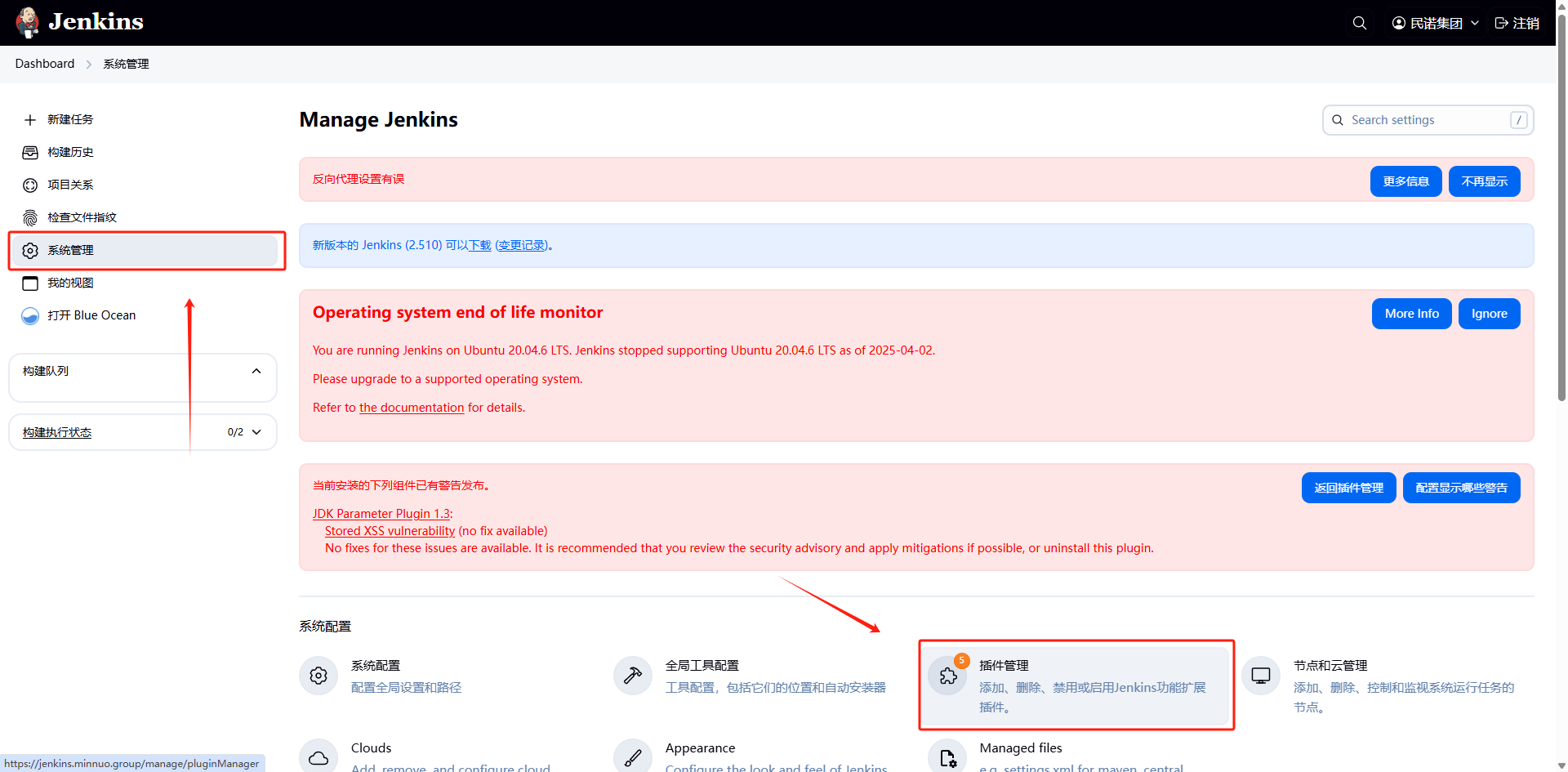
Task: Click the 更多信息 button
Action: pos(1405,181)
